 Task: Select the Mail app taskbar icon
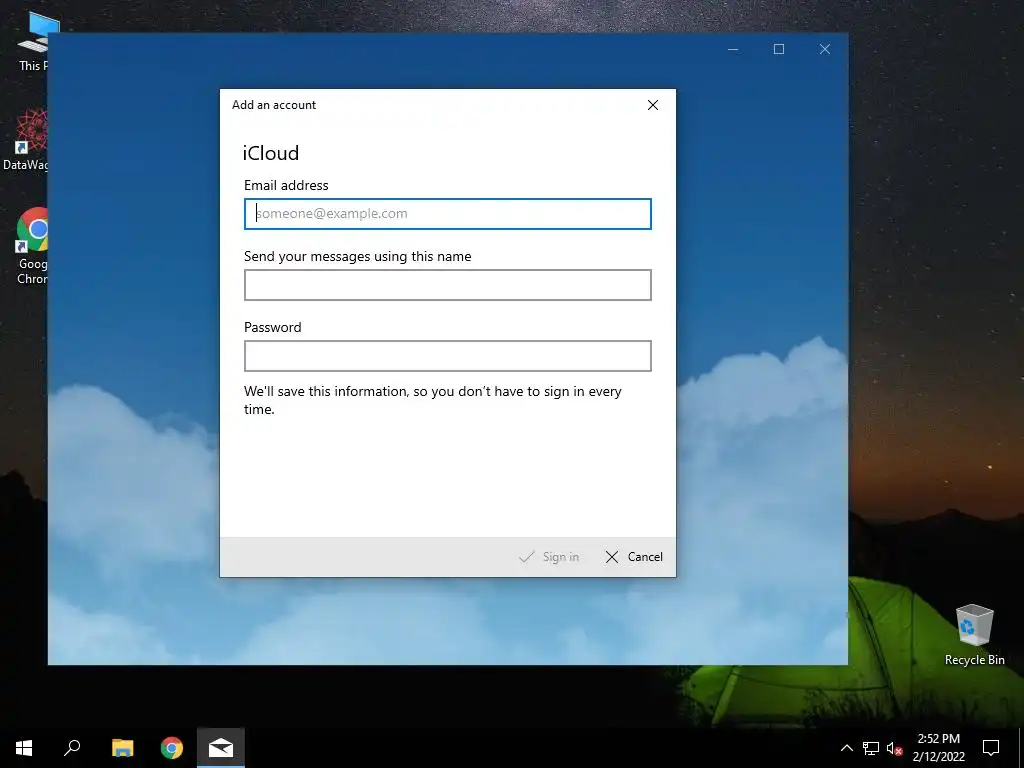point(221,748)
